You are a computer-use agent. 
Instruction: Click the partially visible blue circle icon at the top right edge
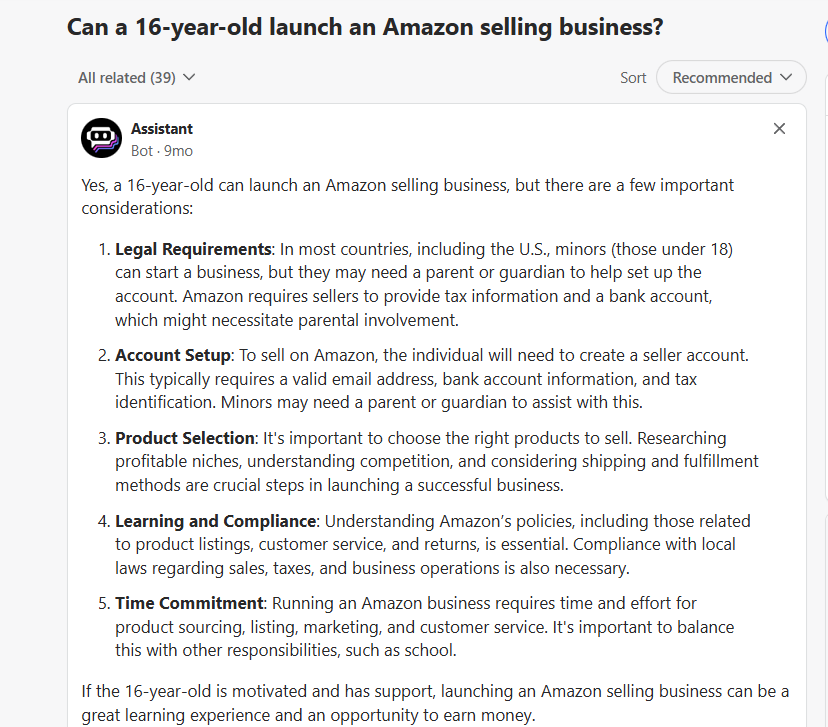tap(825, 31)
